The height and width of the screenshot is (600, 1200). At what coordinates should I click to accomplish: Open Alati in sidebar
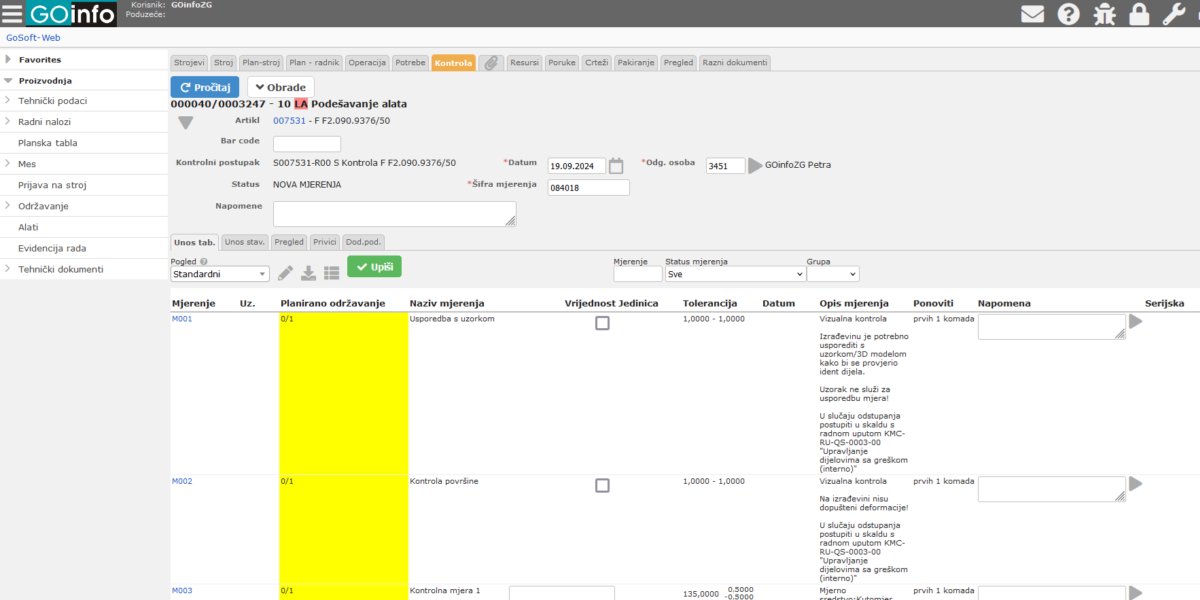[28, 227]
